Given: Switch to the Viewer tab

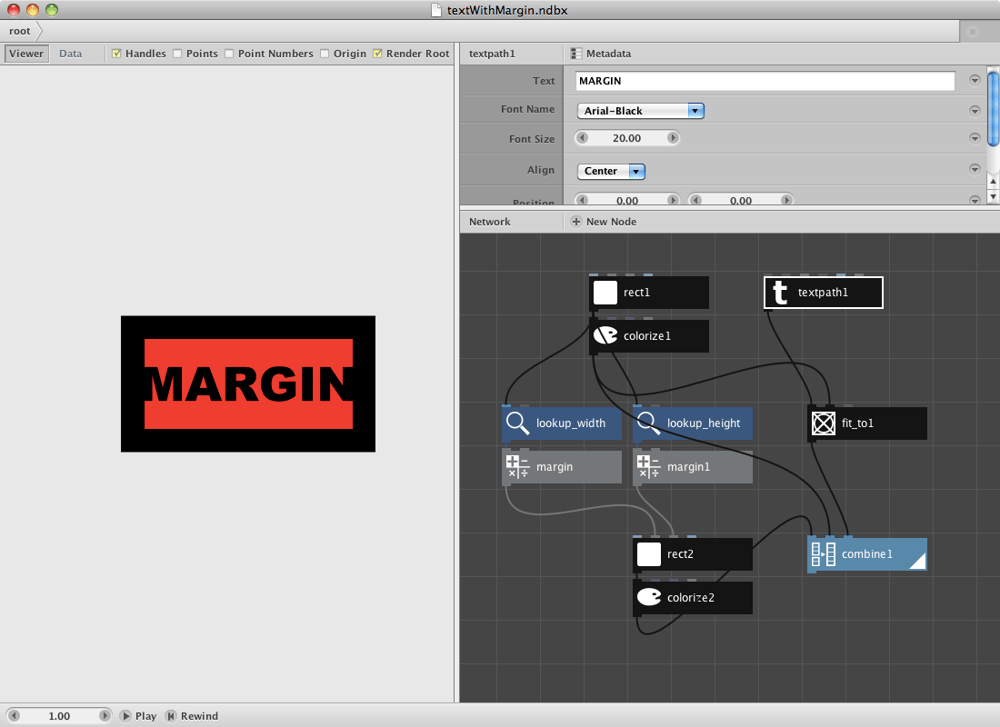Looking at the screenshot, I should pos(26,54).
